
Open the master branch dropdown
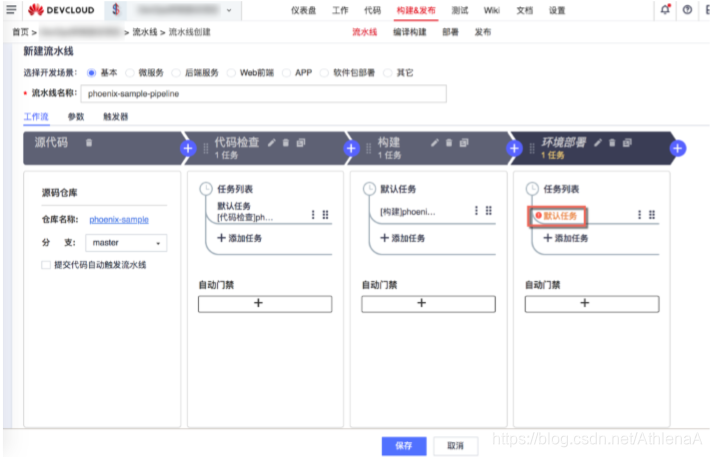coord(126,243)
